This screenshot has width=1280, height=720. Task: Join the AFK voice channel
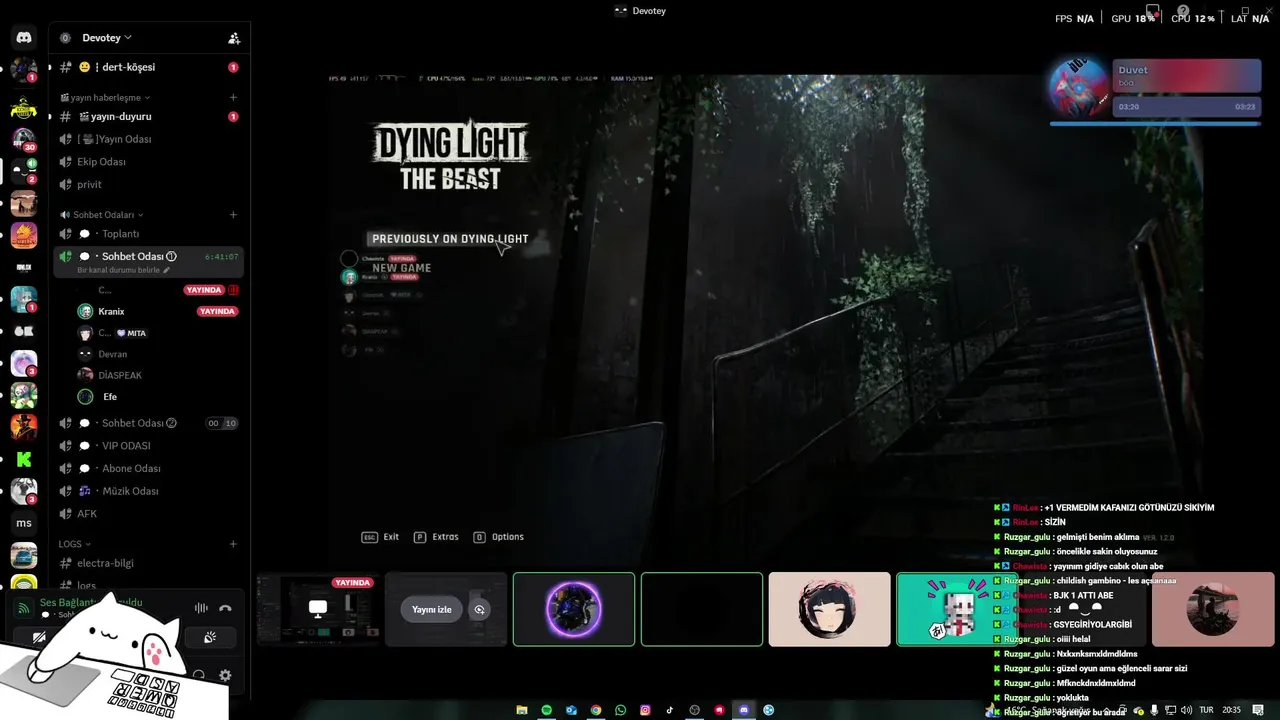point(148,514)
